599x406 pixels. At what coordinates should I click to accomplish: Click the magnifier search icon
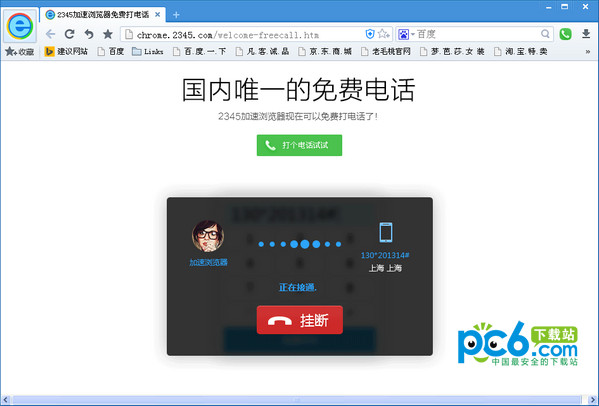click(x=545, y=34)
